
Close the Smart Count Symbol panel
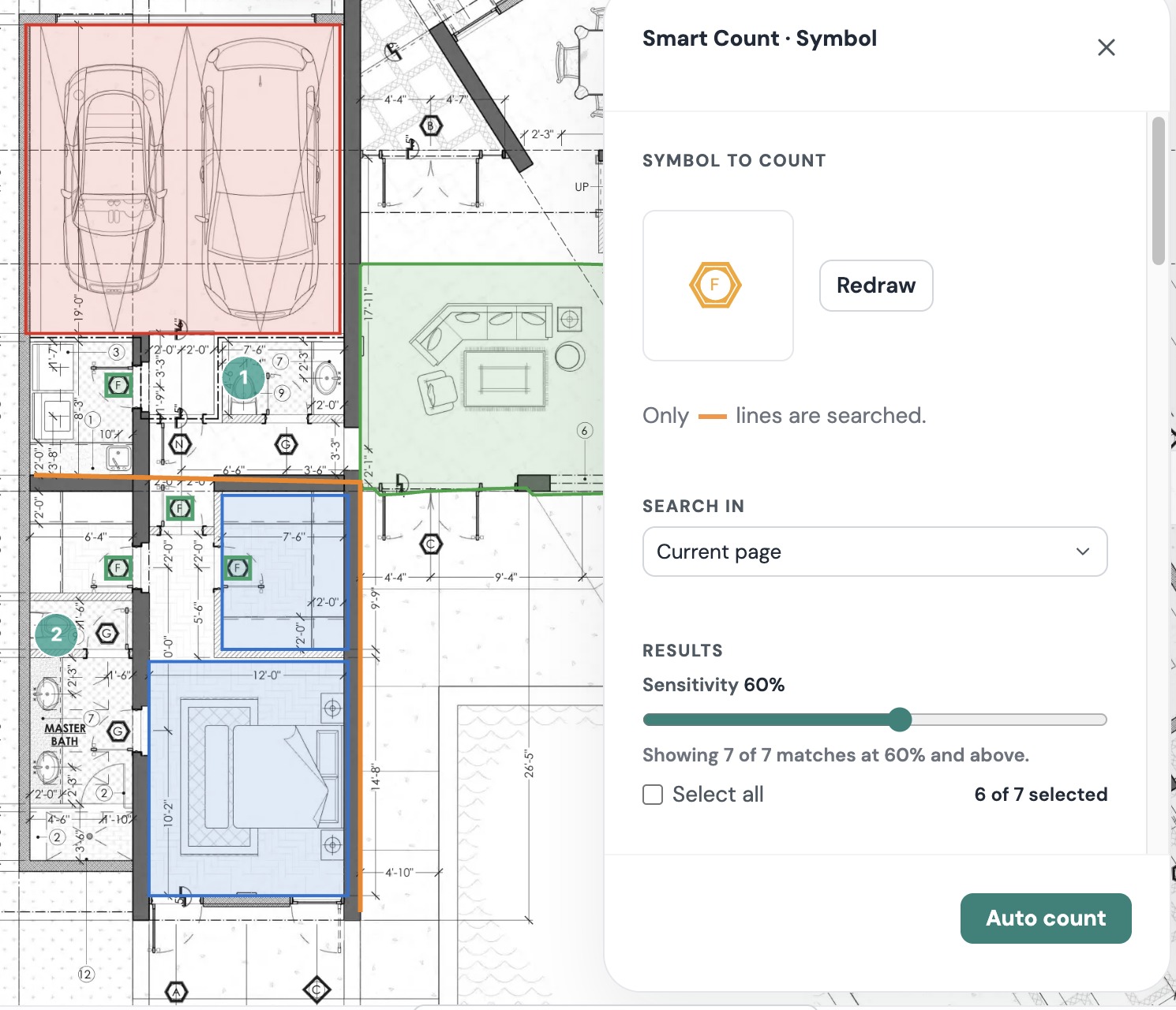pyautogui.click(x=1107, y=47)
